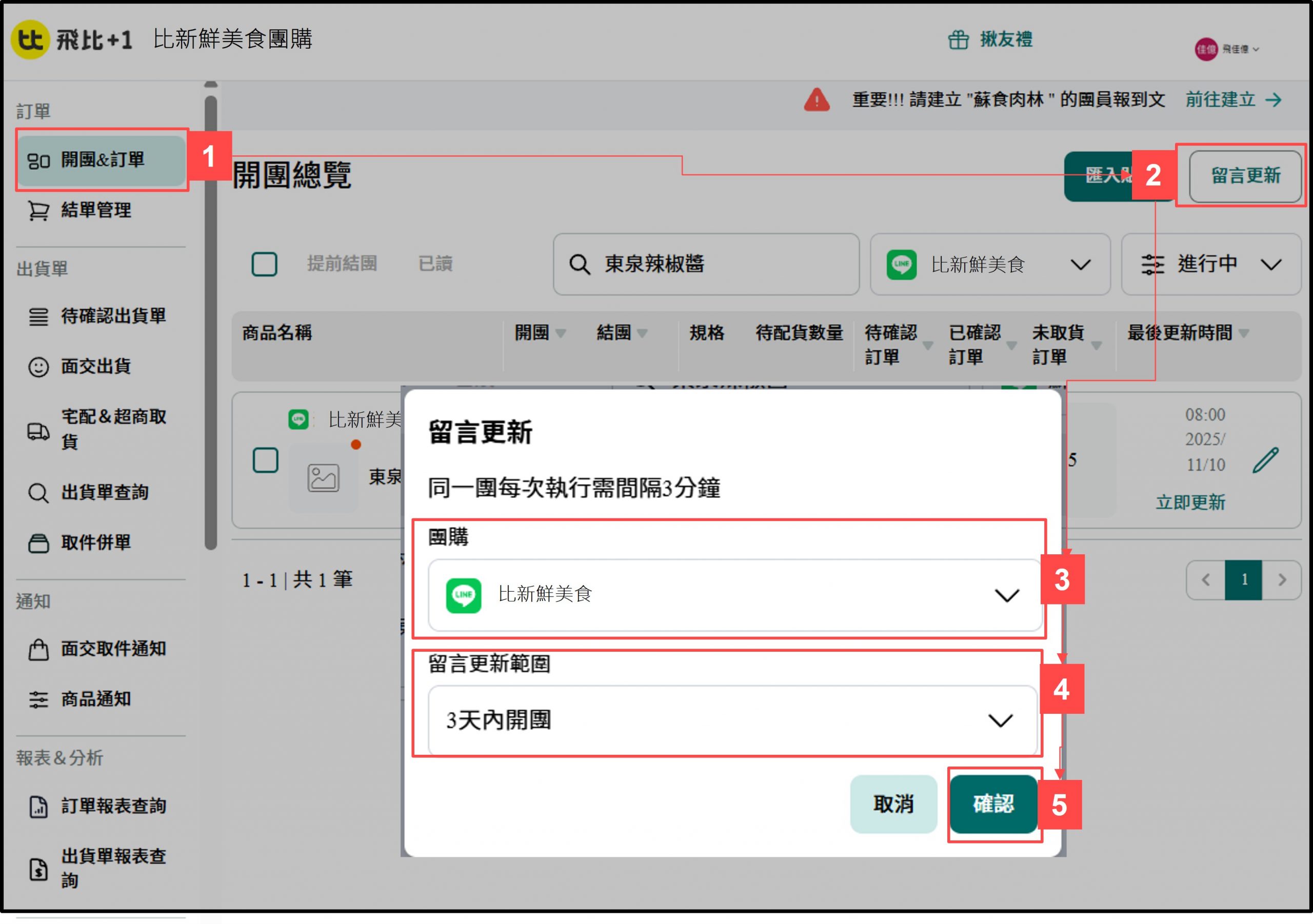Tick the checkbox on the 東泉 product row

click(265, 460)
